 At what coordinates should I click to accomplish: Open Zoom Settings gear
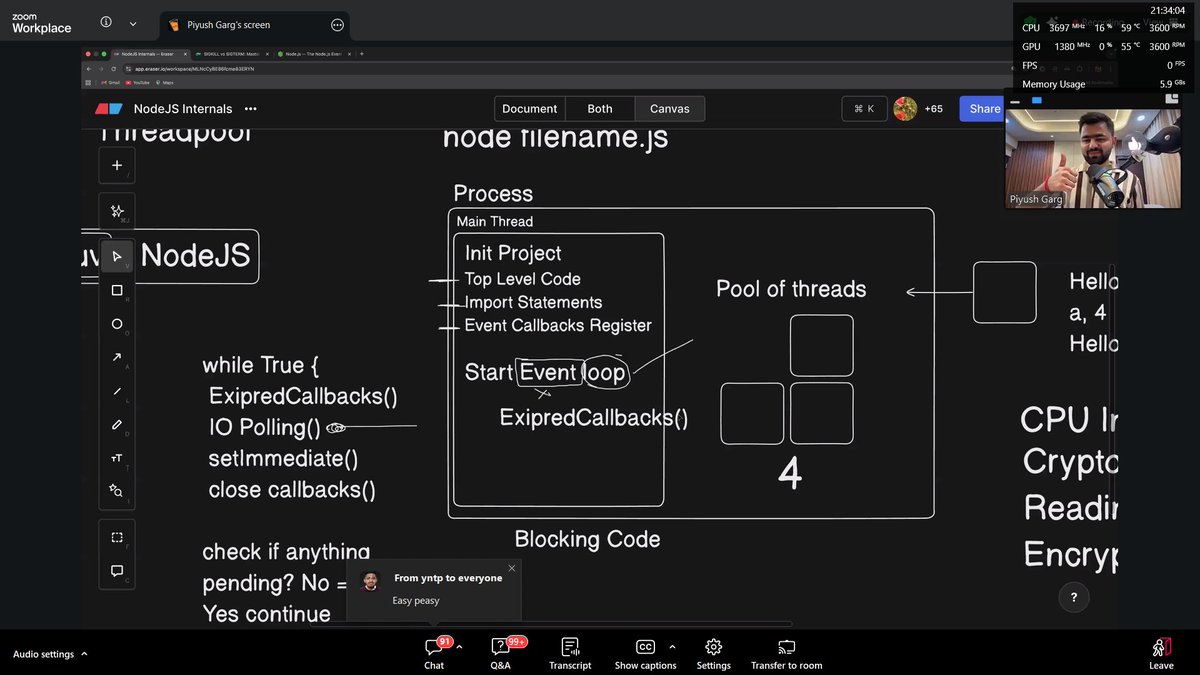714,654
